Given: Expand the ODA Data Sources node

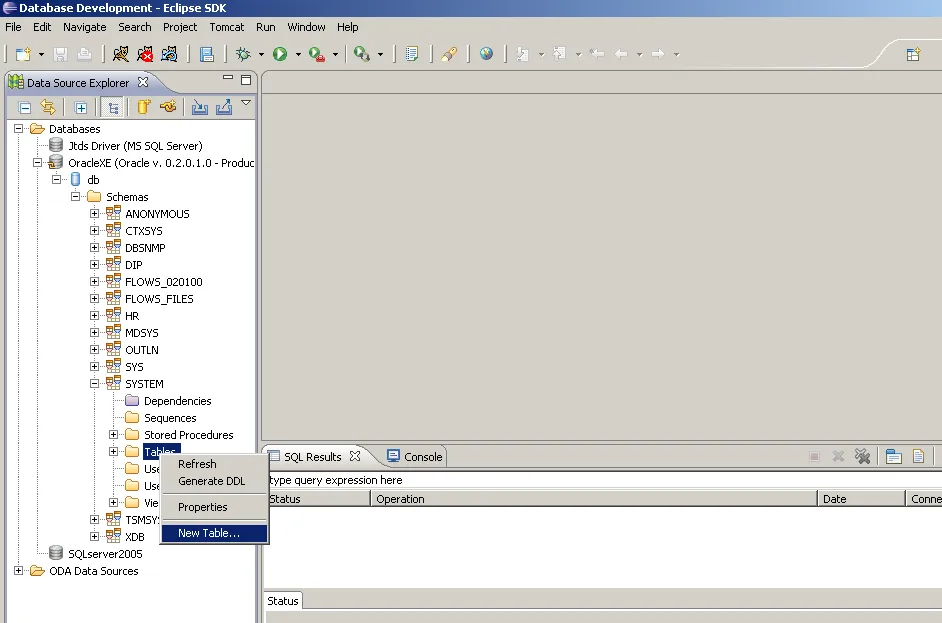Looking at the screenshot, I should 19,571.
